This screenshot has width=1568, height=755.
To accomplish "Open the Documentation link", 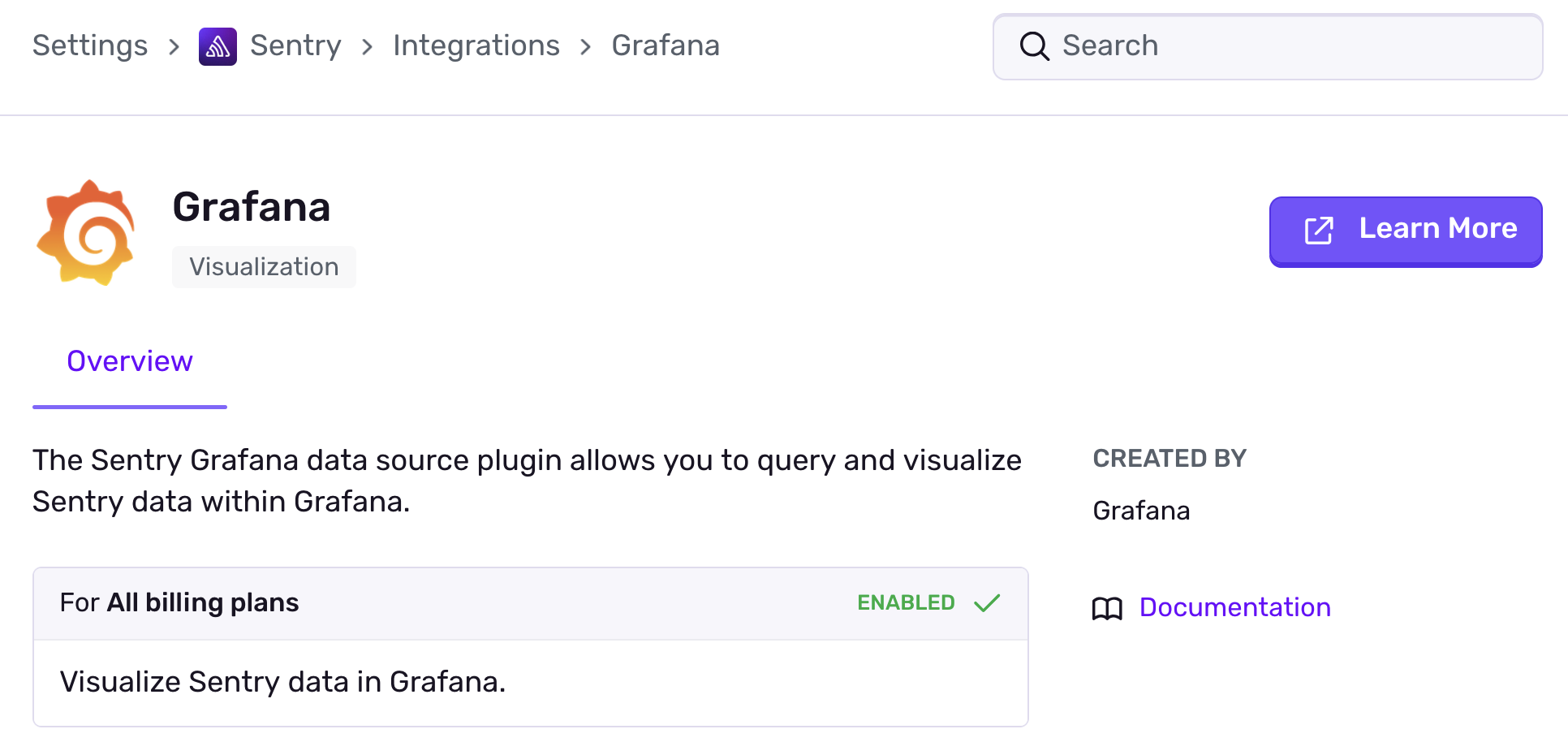I will pos(1234,608).
